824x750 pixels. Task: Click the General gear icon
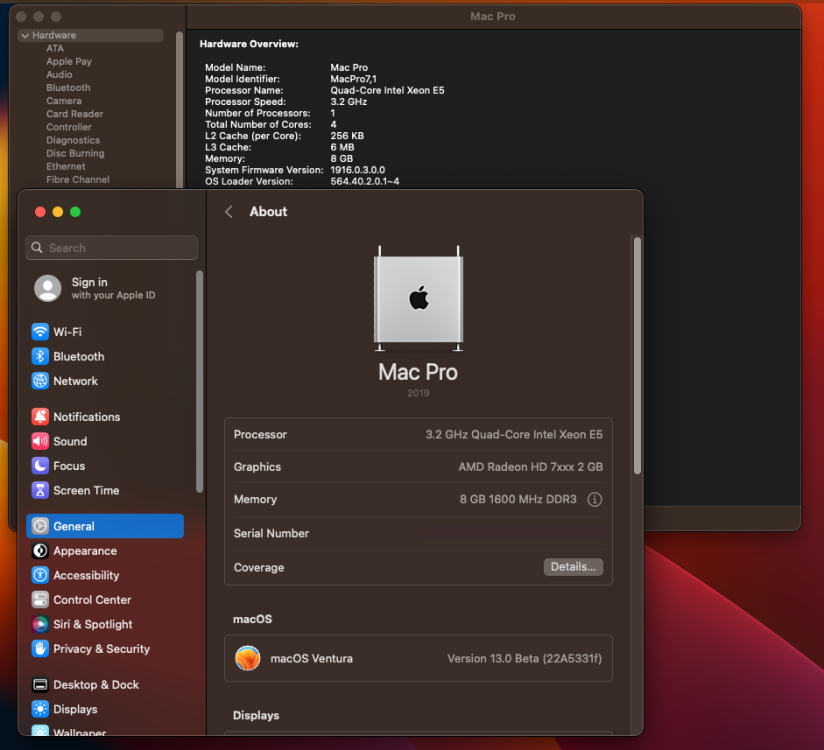click(40, 526)
